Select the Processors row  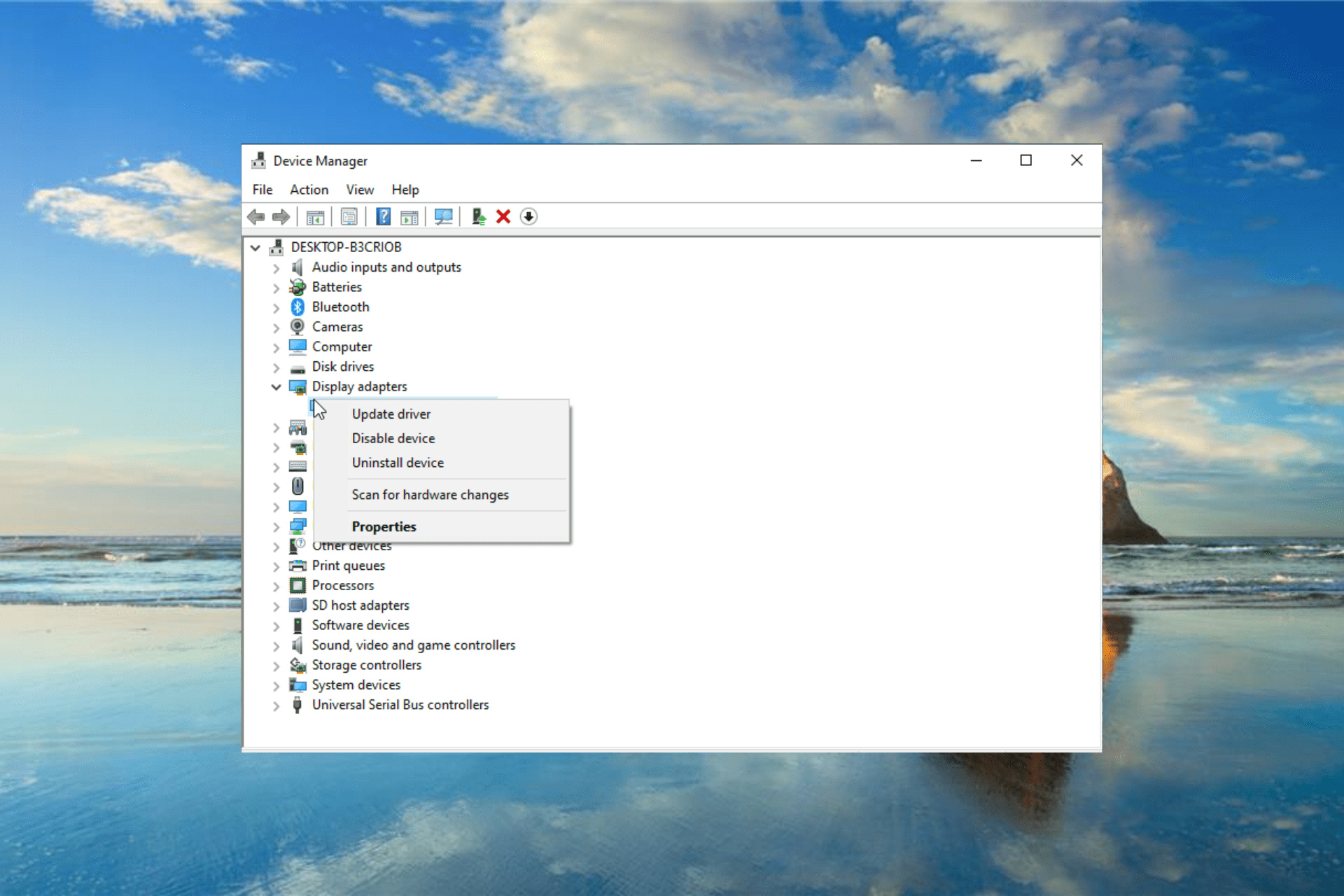click(343, 585)
